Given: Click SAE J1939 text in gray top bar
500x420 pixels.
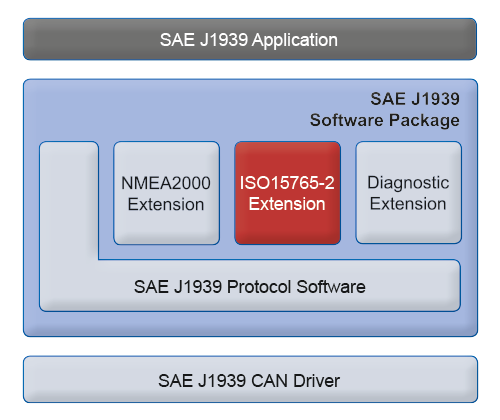Looking at the screenshot, I should click(204, 40).
